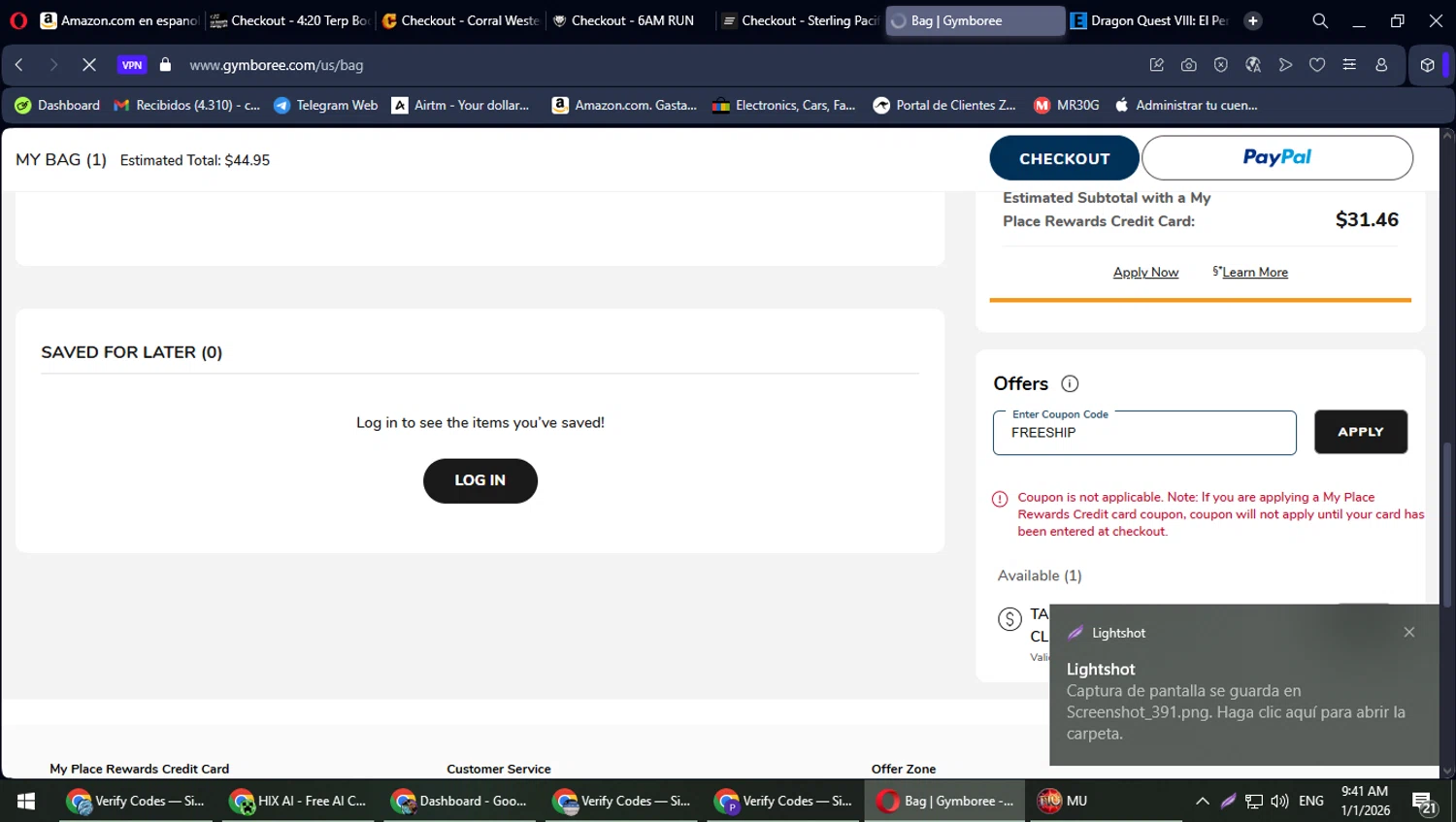
Task: Click the Enter Coupon Code field
Action: tap(1144, 433)
